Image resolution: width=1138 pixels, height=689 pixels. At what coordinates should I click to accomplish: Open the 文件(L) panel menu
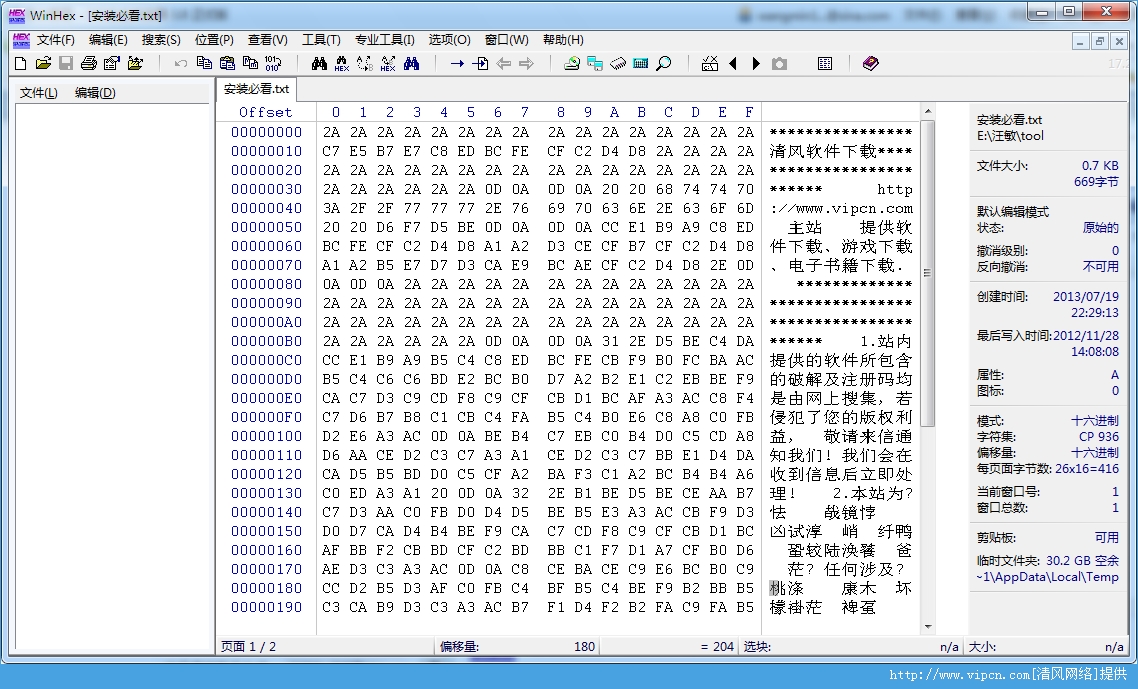(x=36, y=90)
